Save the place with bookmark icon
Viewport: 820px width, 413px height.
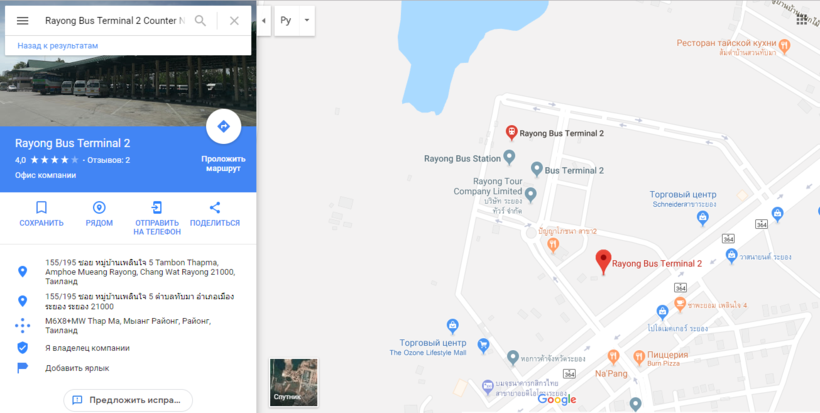(x=41, y=208)
